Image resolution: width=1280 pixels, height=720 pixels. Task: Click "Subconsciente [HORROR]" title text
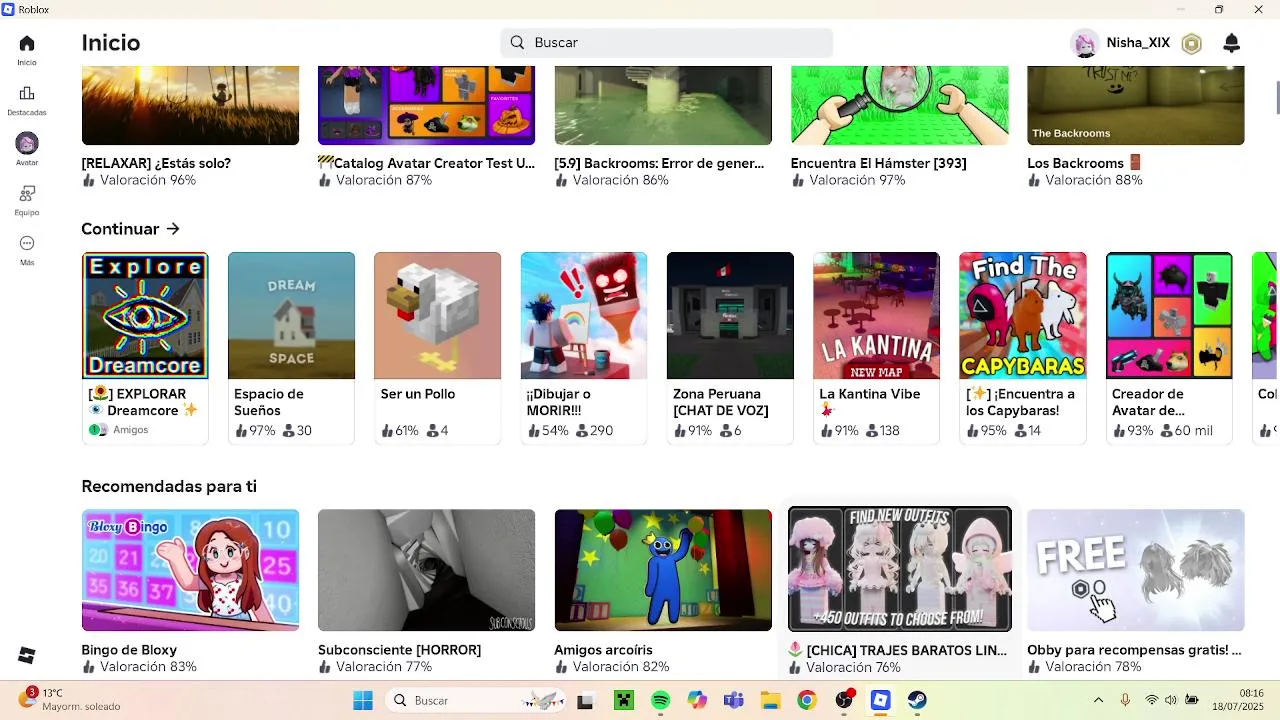(399, 650)
